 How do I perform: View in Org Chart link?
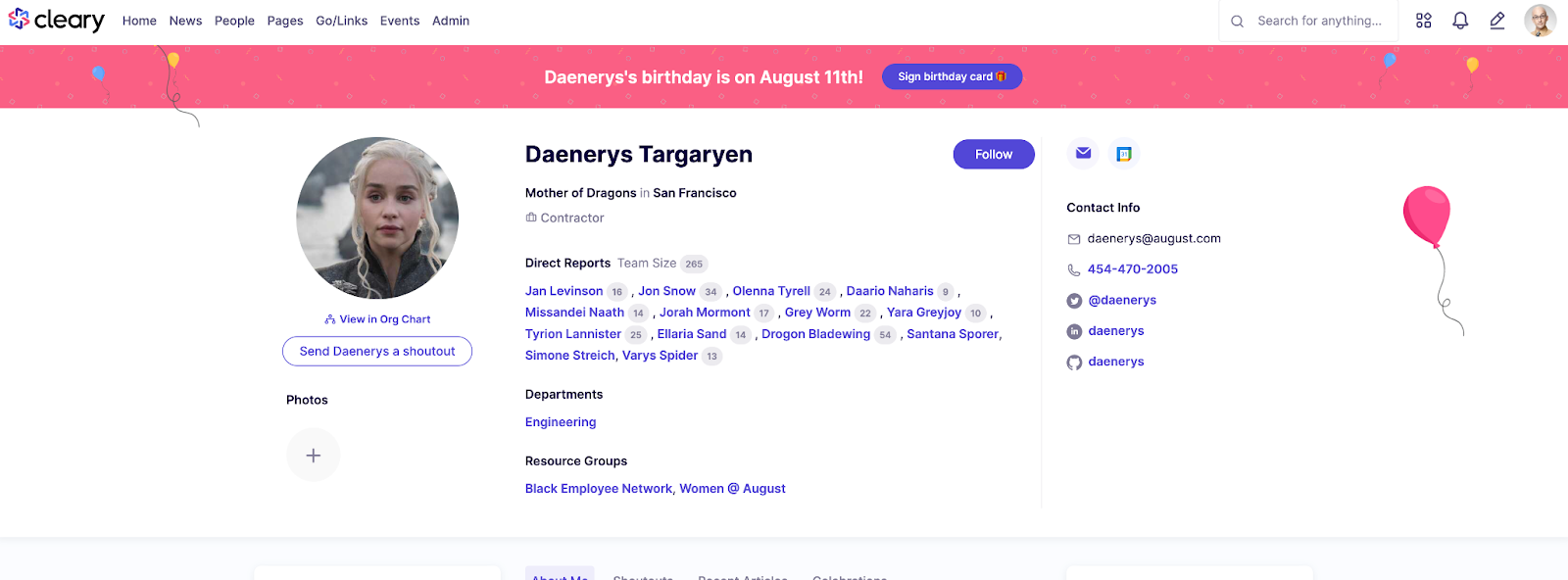pyautogui.click(x=377, y=319)
